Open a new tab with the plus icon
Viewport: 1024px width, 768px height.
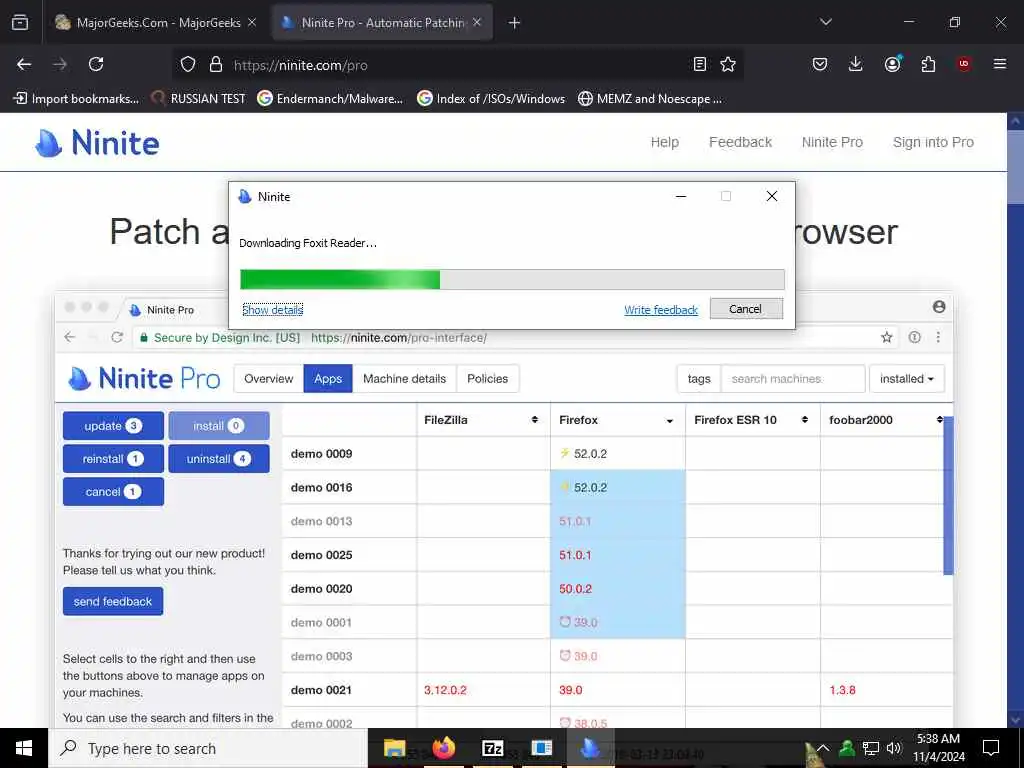tap(514, 23)
